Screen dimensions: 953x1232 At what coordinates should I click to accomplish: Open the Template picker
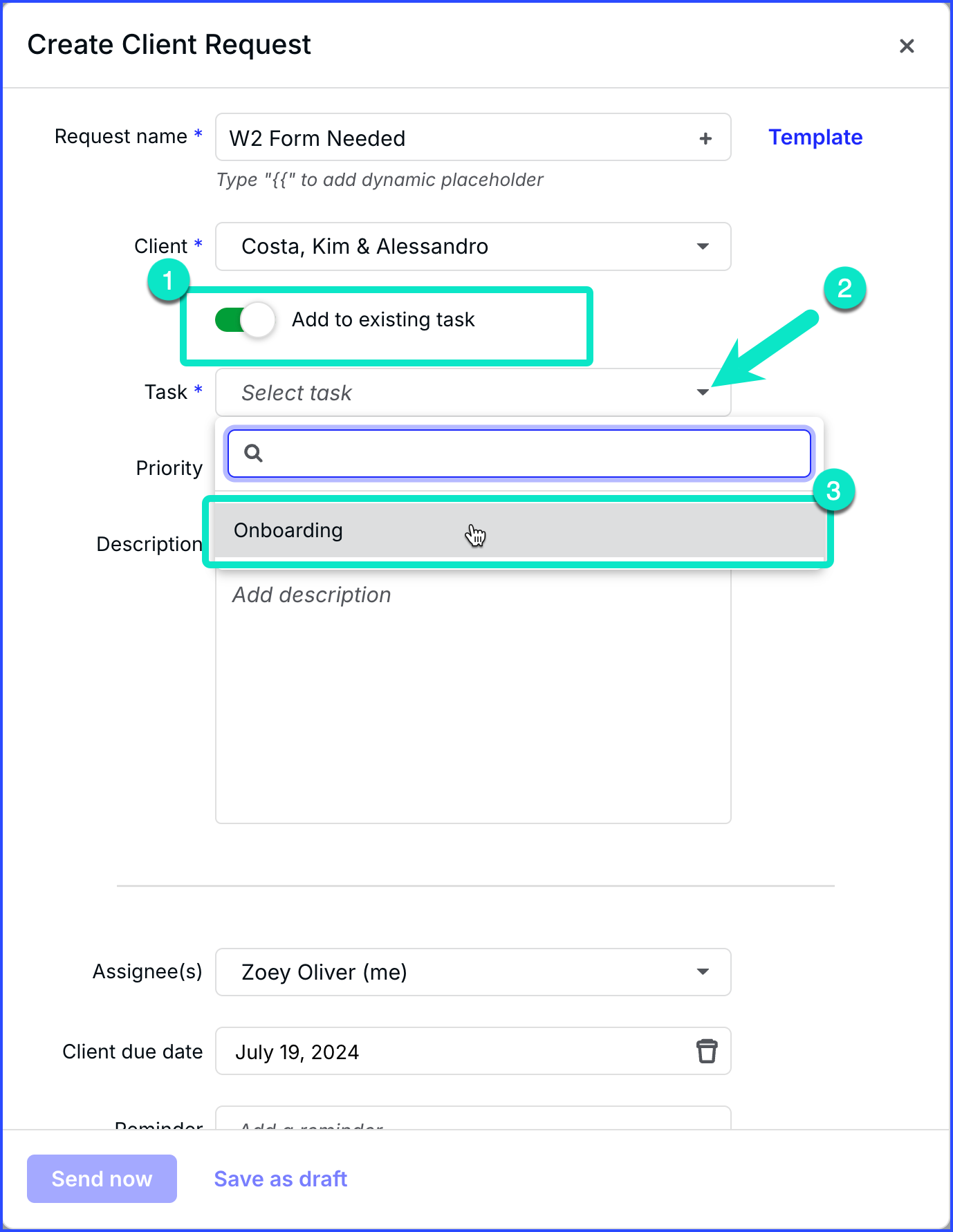click(815, 137)
